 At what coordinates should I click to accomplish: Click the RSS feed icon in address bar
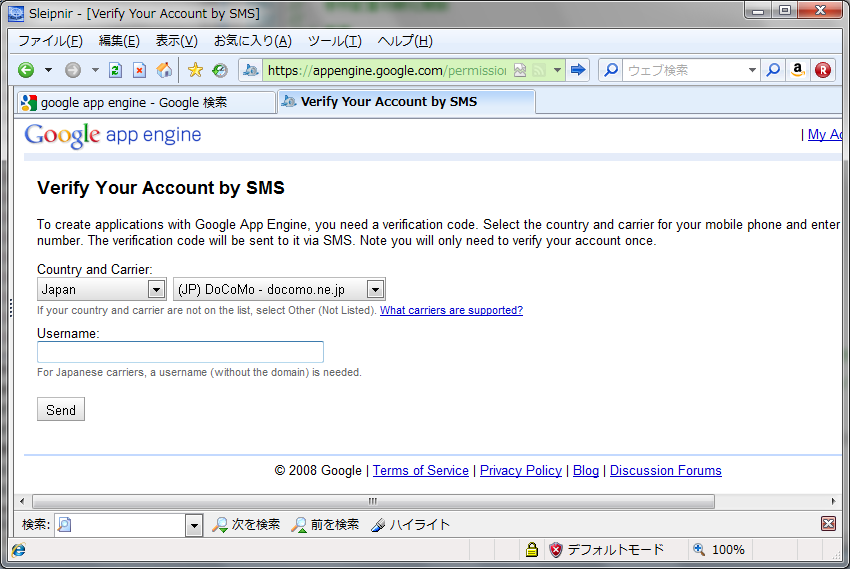(539, 70)
